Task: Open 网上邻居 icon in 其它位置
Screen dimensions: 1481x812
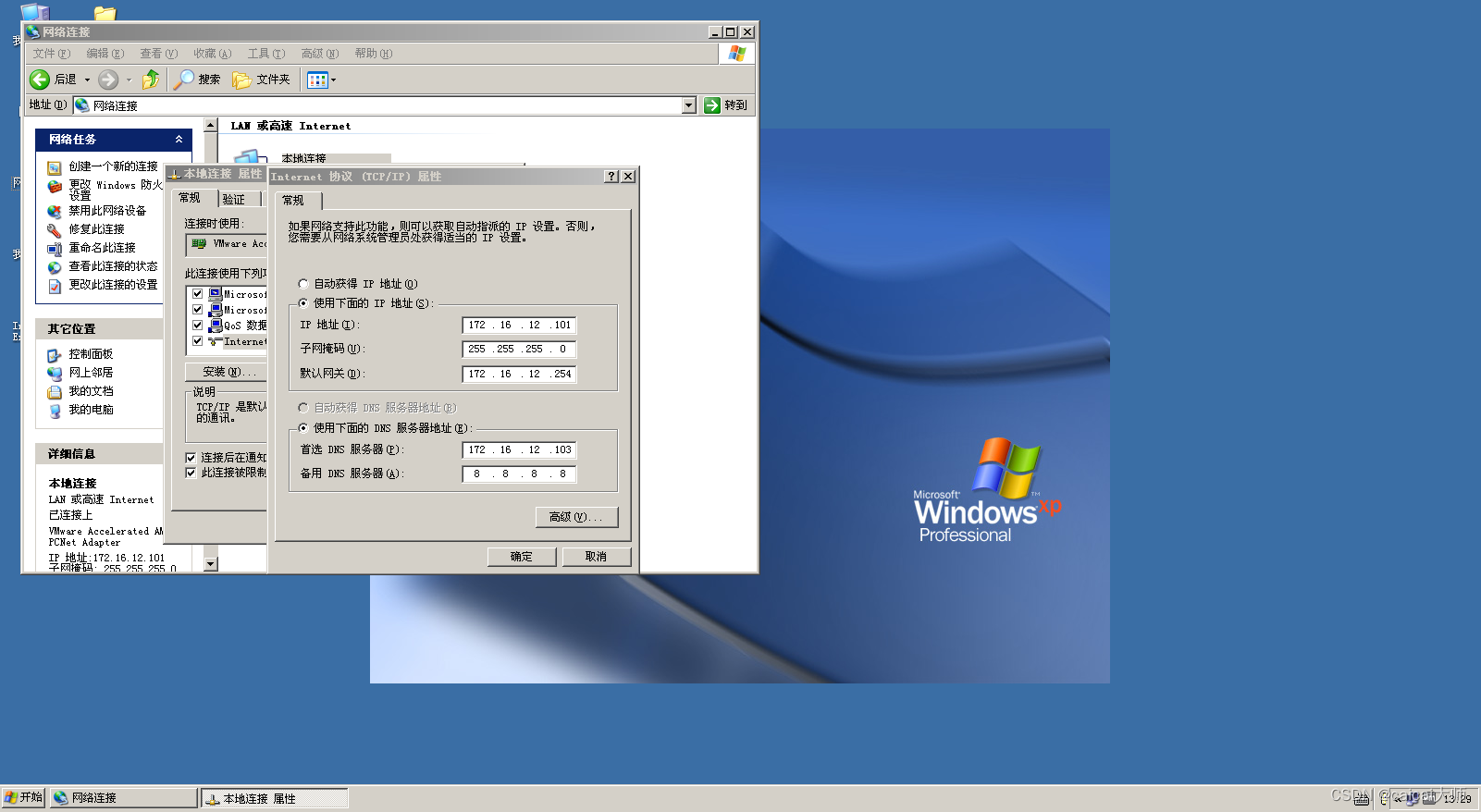Action: (55, 373)
